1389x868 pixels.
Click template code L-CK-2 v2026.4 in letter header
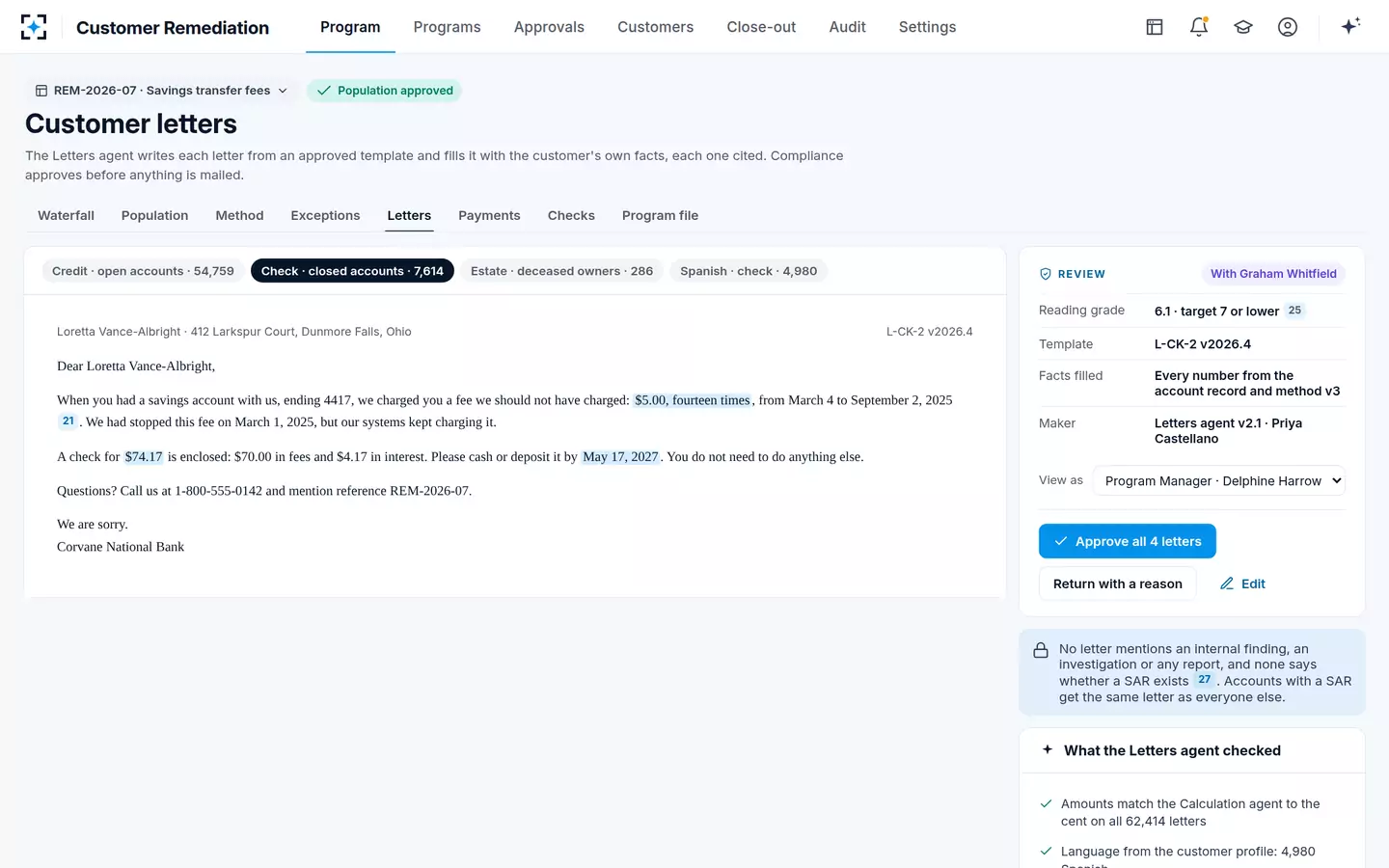929,332
